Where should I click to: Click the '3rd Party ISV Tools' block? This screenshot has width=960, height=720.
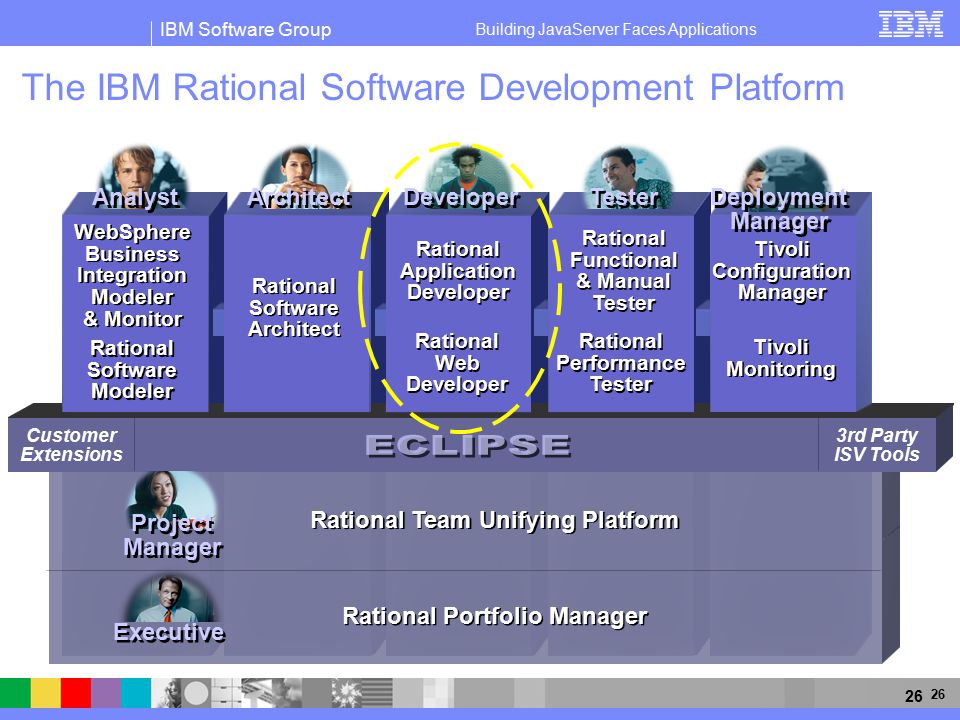coord(877,445)
